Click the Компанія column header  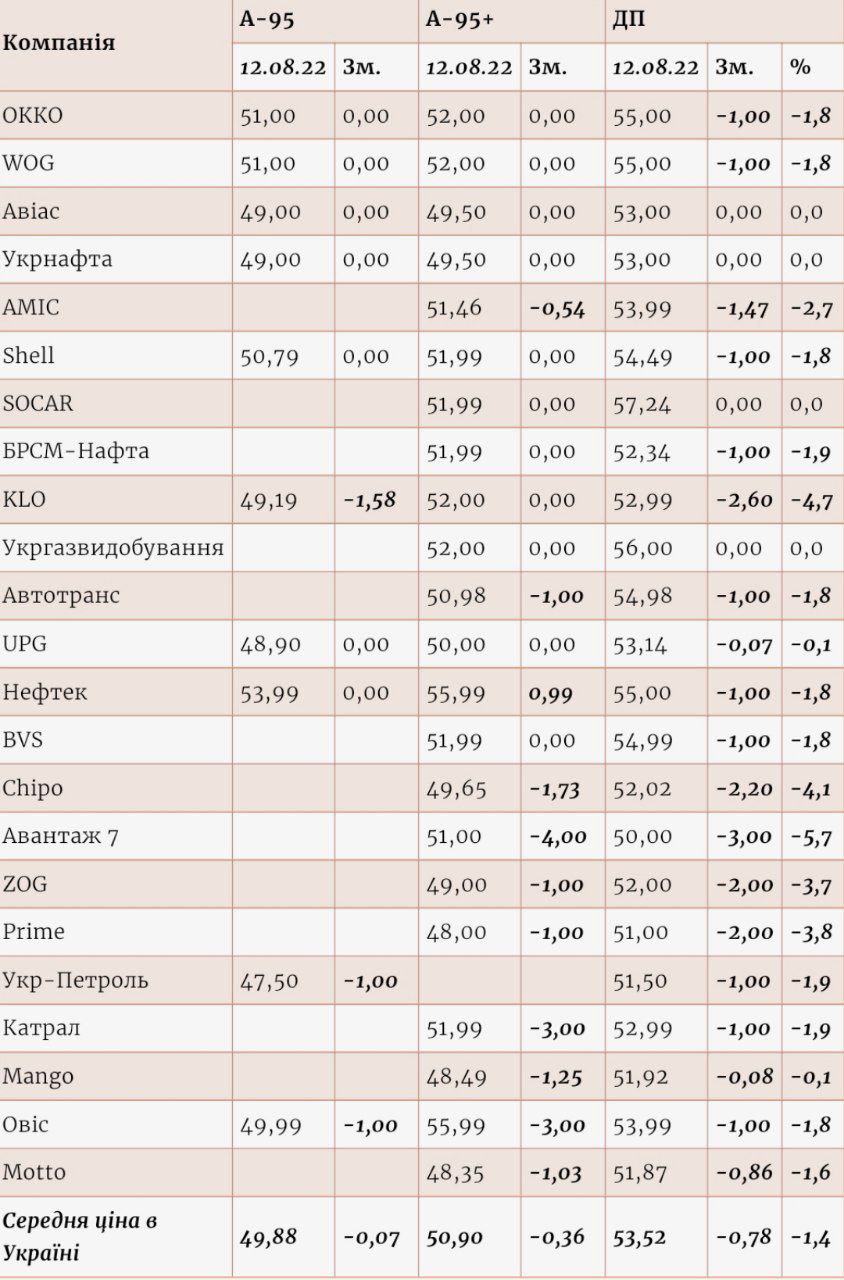click(59, 43)
